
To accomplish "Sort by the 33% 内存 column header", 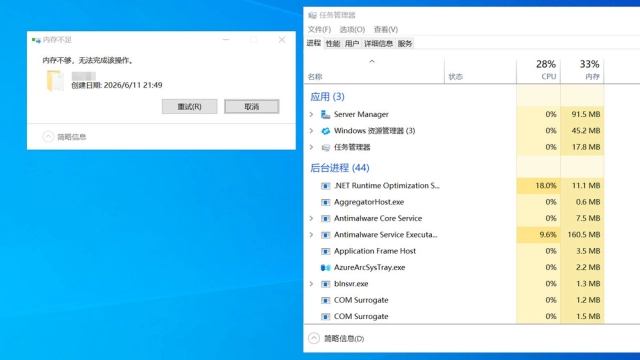I will 582,70.
